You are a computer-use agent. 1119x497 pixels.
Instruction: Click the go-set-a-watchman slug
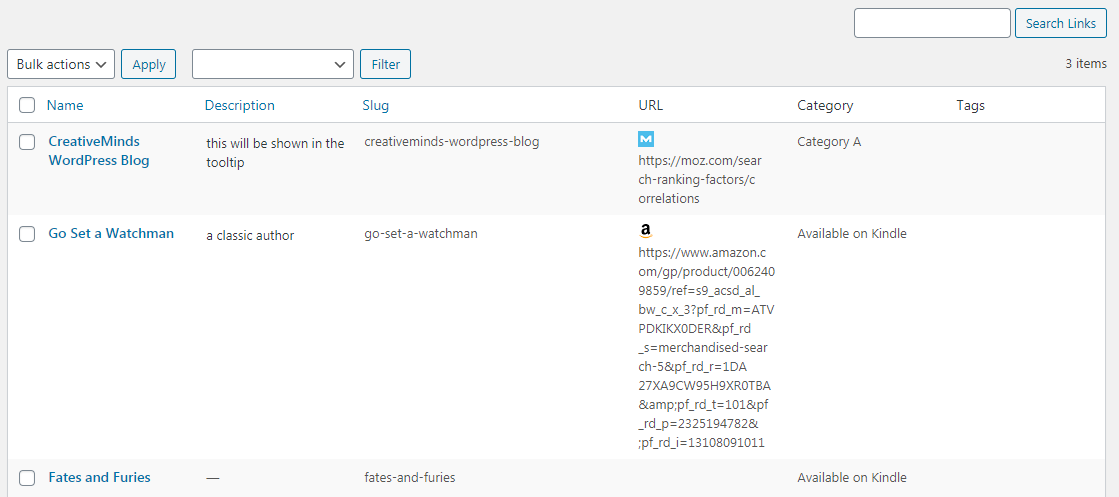pos(421,234)
